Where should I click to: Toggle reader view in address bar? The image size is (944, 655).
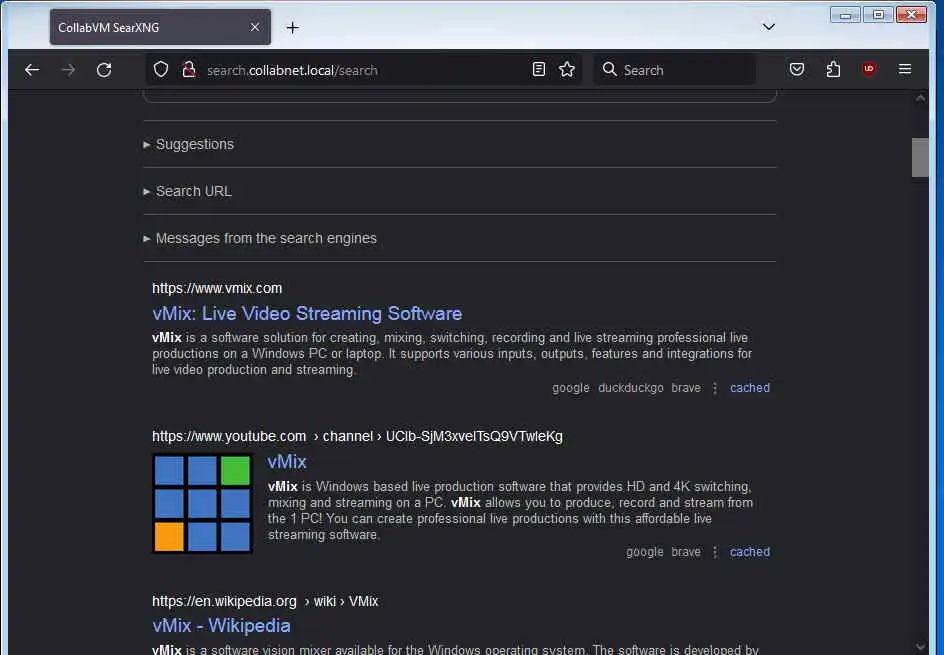pos(539,69)
